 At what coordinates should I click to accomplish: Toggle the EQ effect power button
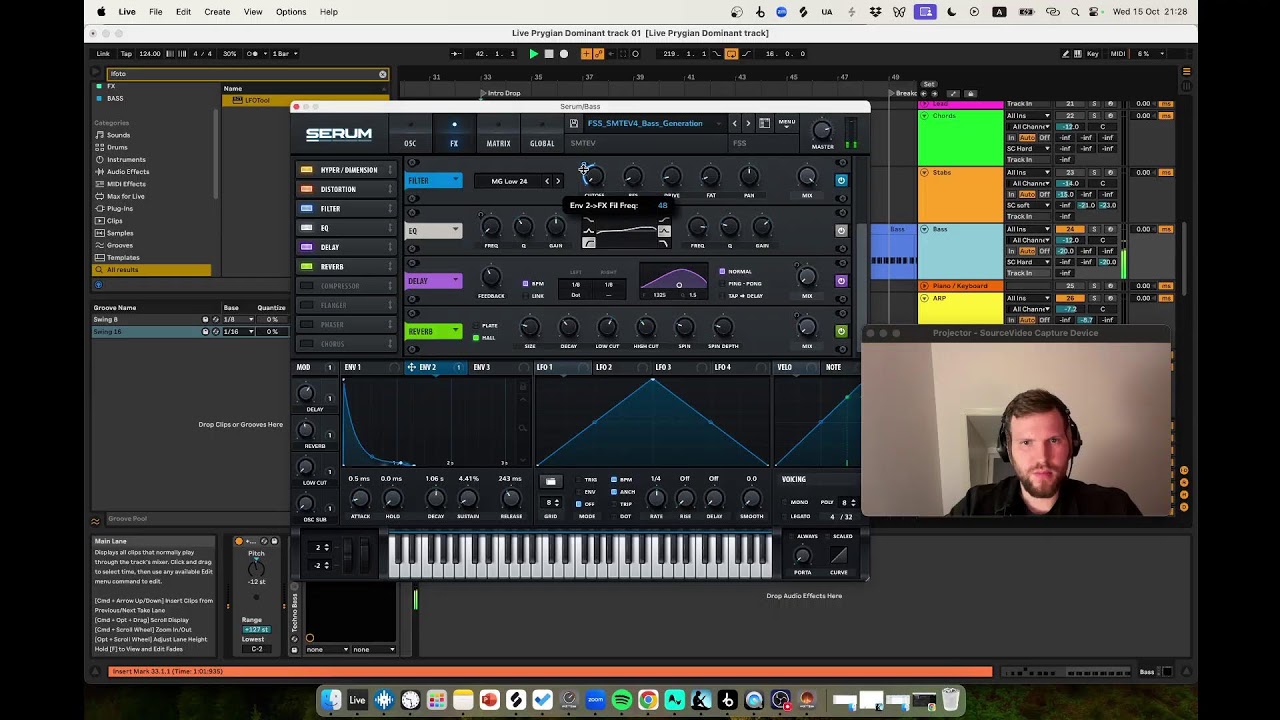pyautogui.click(x=841, y=231)
